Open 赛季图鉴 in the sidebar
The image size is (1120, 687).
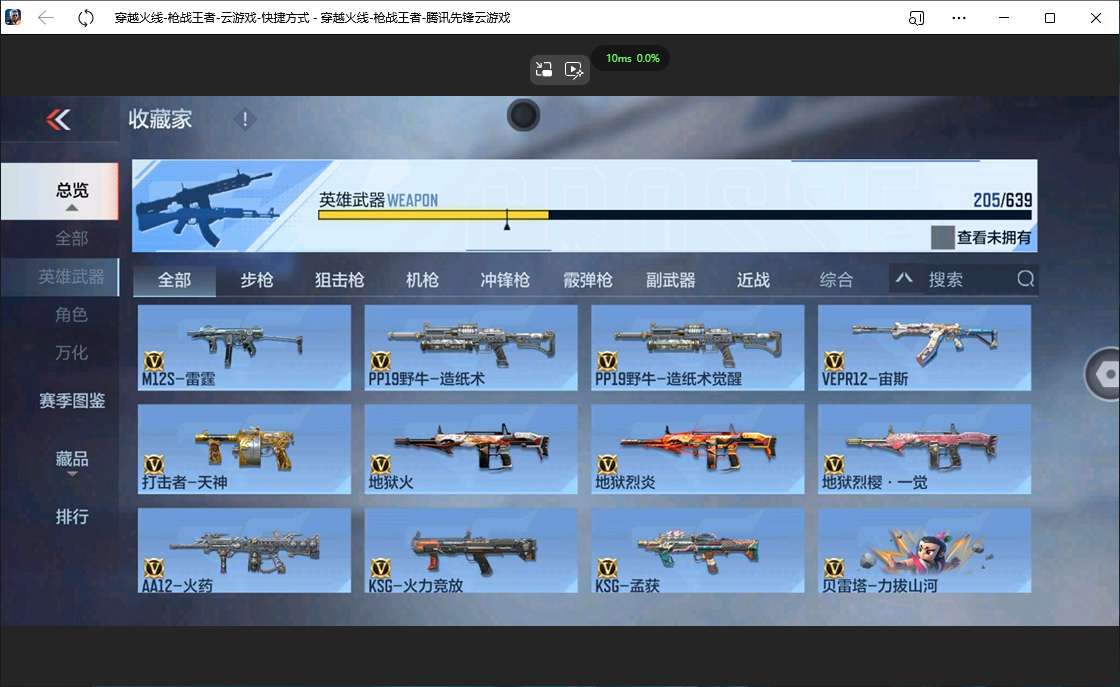click(71, 401)
